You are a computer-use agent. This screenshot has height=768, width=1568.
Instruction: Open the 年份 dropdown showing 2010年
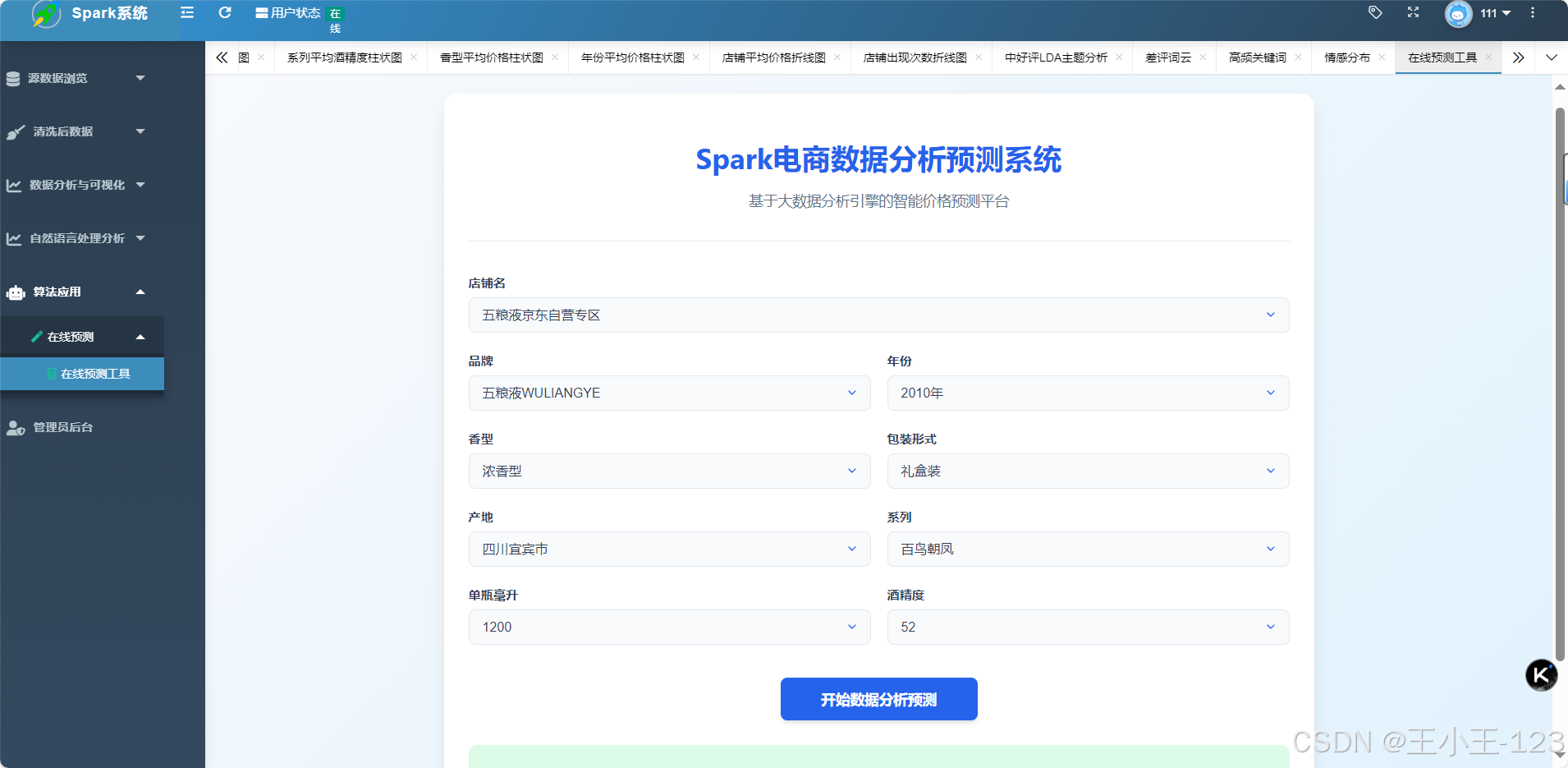[1088, 393]
